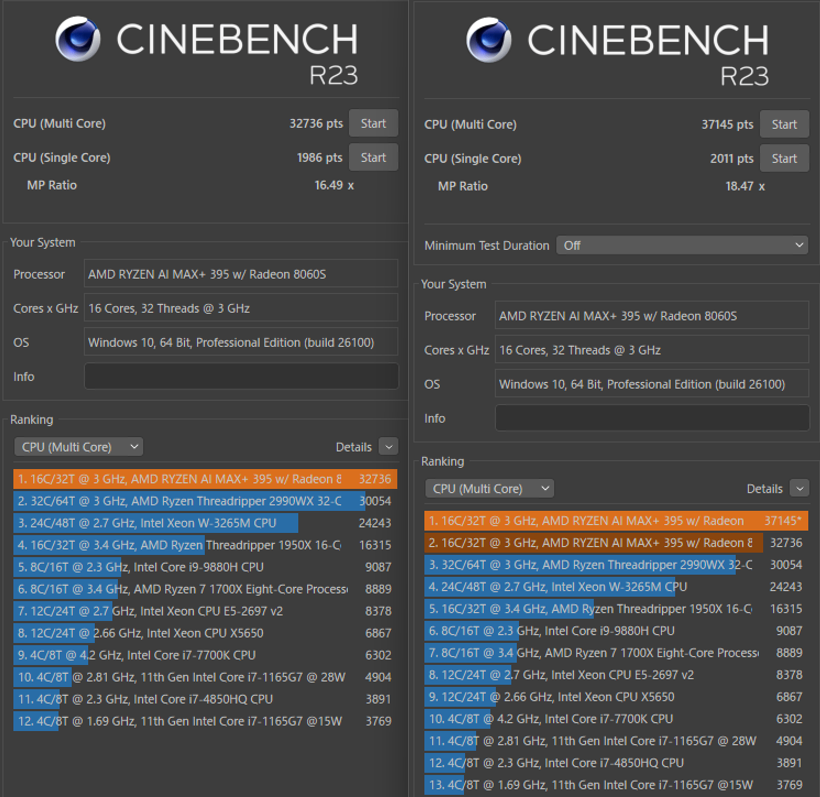Viewport: 820px width, 797px height.
Task: Click the OS field in left window
Action: pos(241,342)
